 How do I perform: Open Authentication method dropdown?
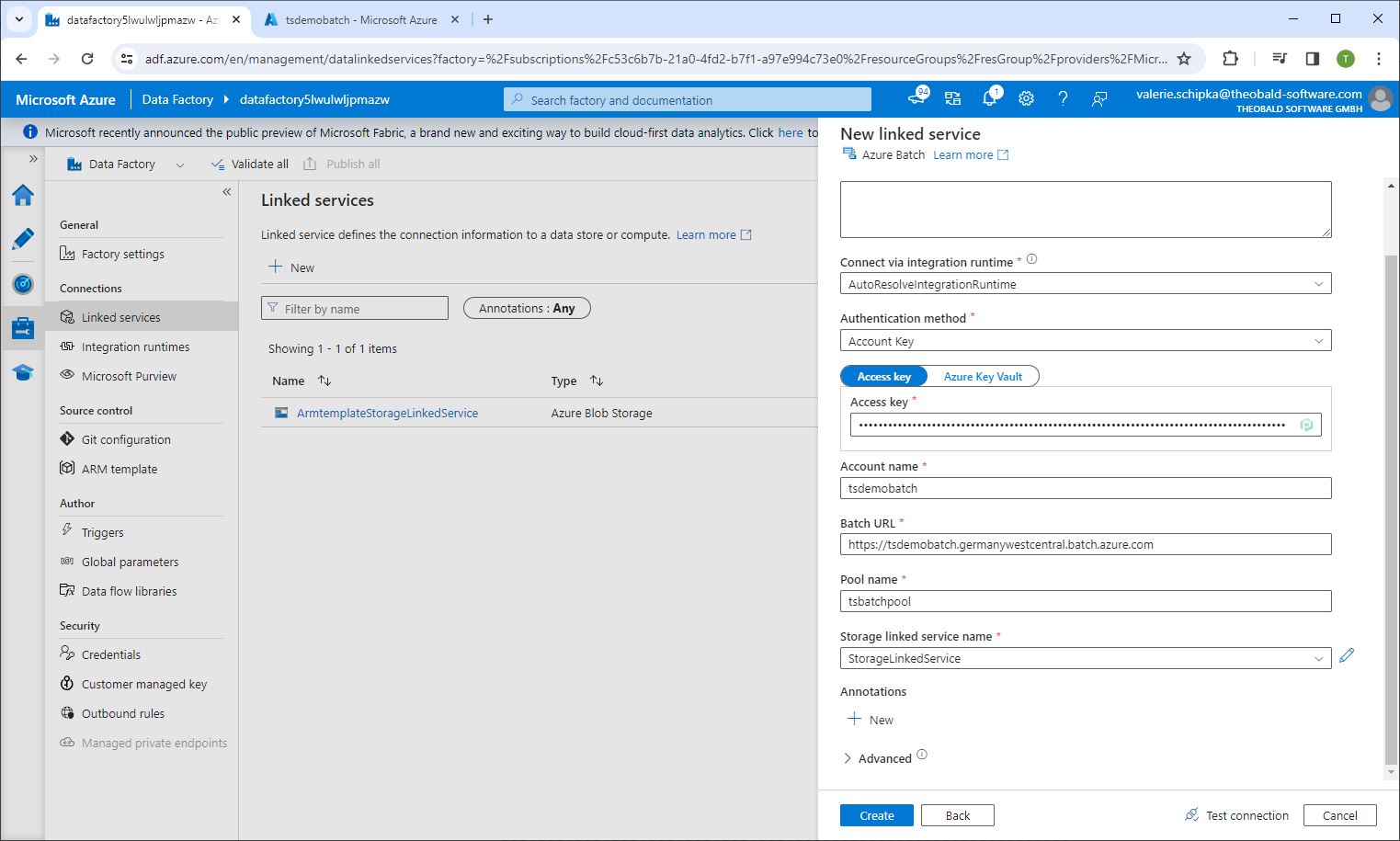1086,341
